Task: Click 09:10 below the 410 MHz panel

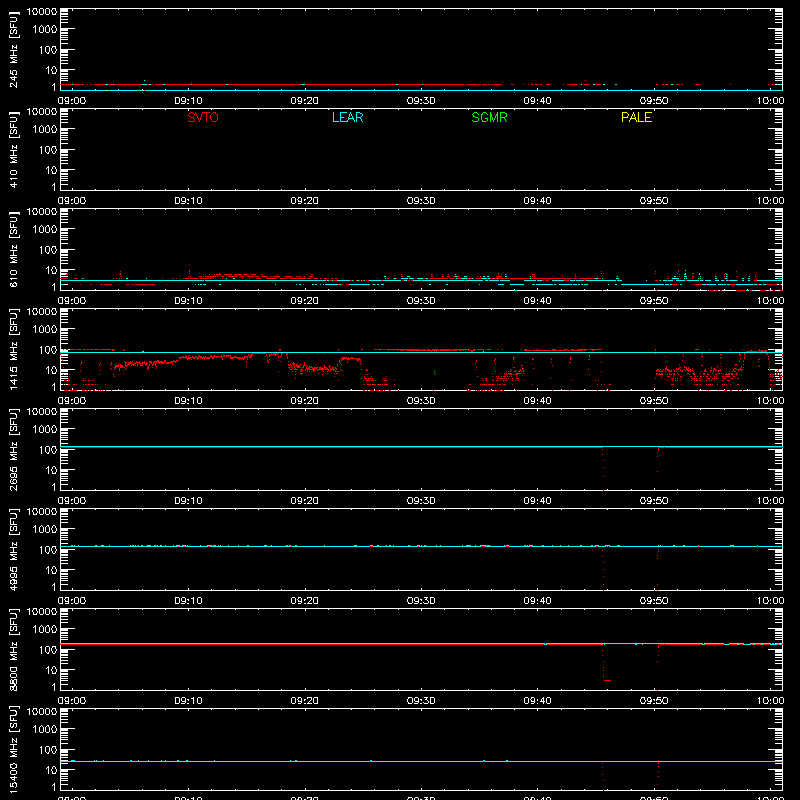Action: point(188,201)
